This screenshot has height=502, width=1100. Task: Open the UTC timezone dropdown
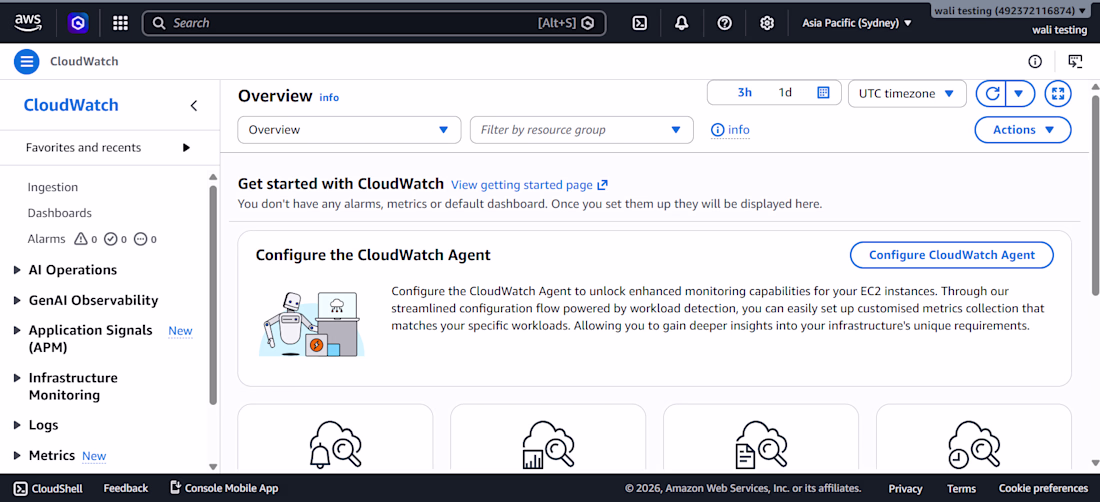click(x=907, y=93)
